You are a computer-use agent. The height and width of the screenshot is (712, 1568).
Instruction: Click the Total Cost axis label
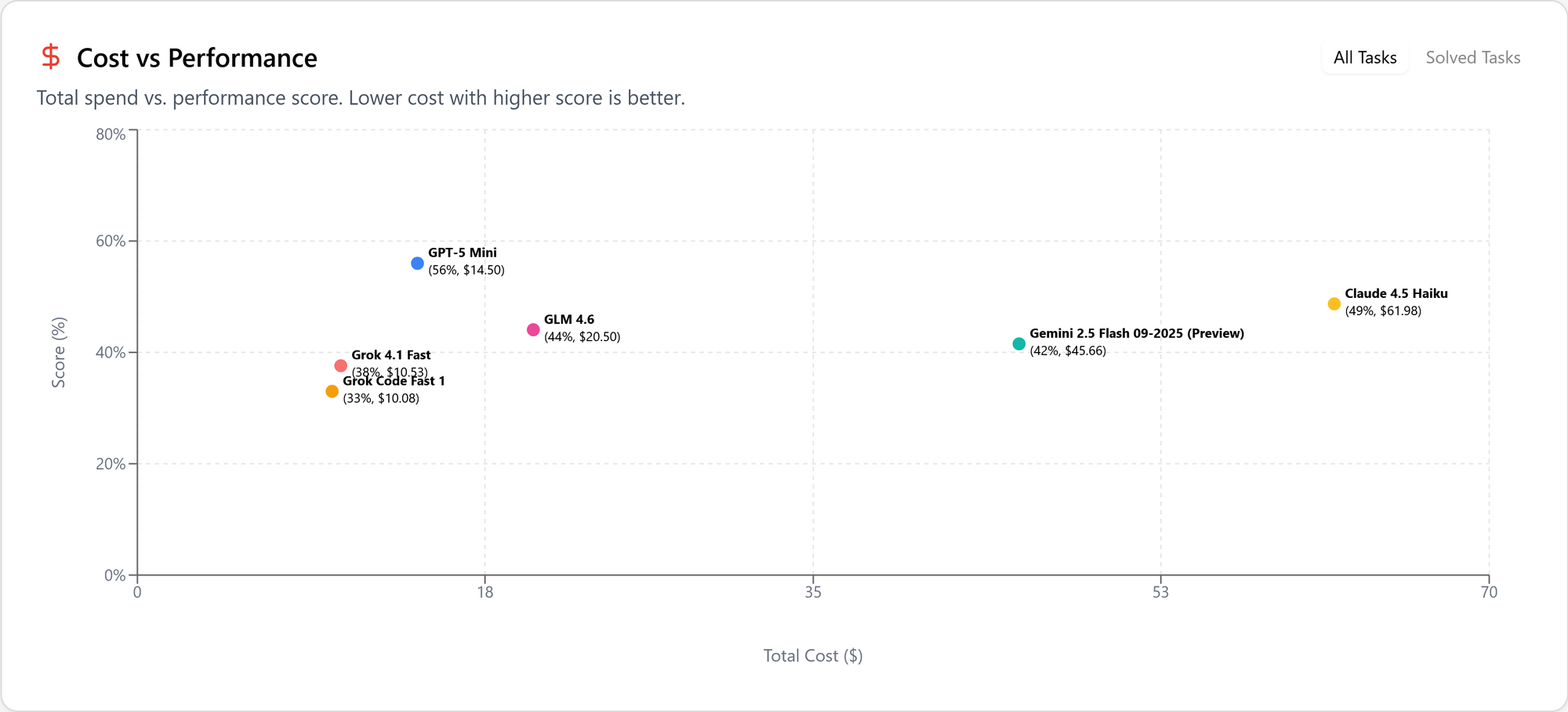[x=812, y=656]
